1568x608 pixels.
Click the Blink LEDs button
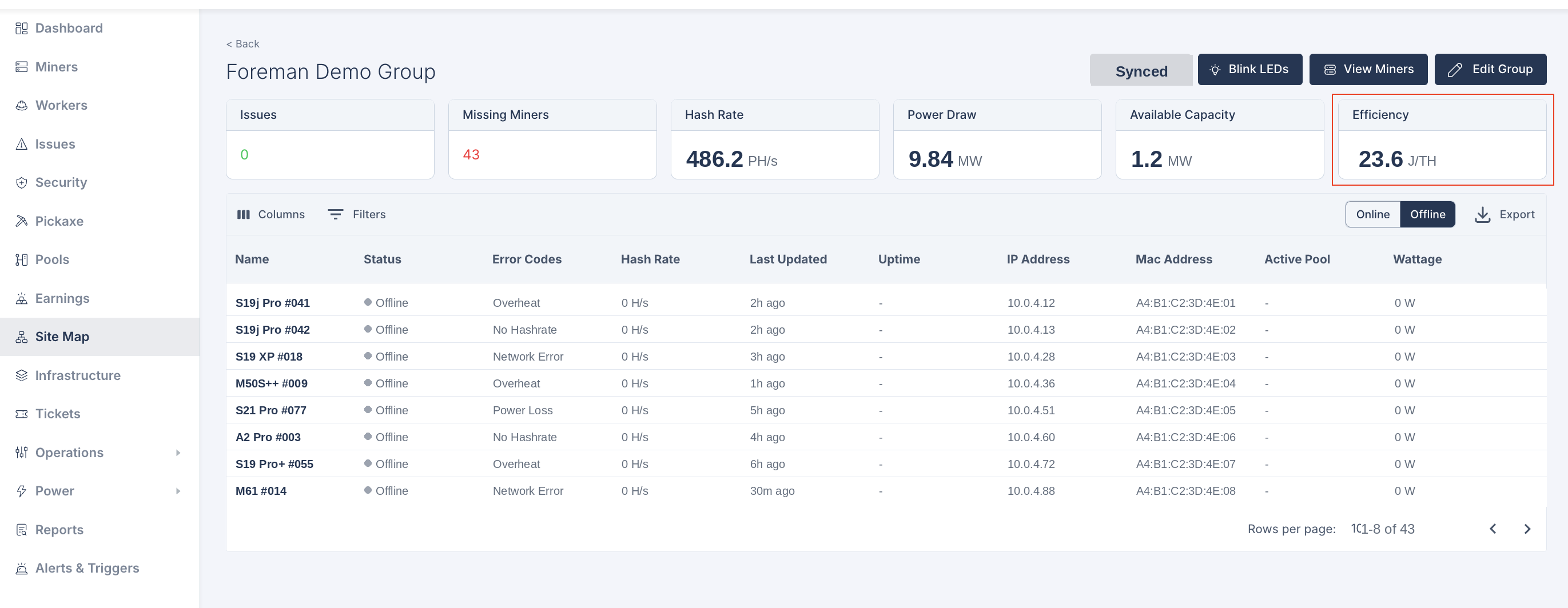click(x=1249, y=69)
